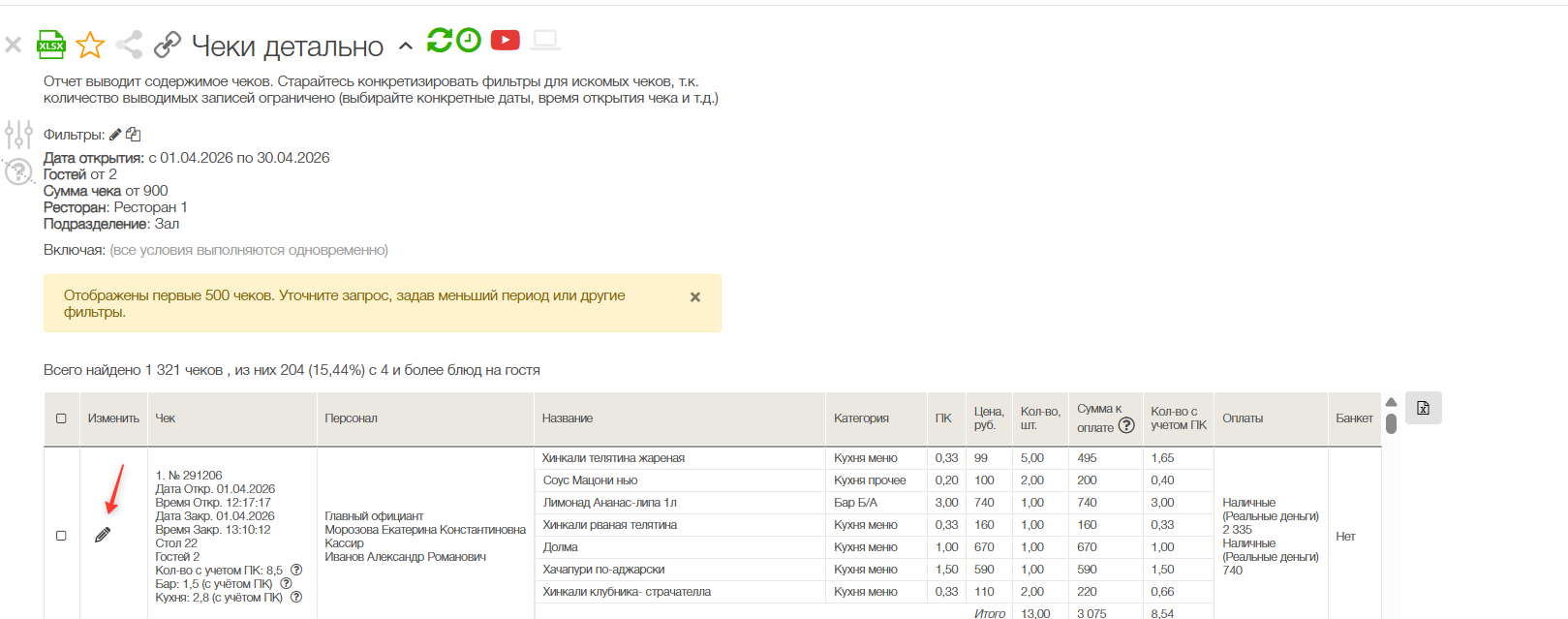
Task: Open help tooltip for Сумма к оплате
Action: (1126, 425)
